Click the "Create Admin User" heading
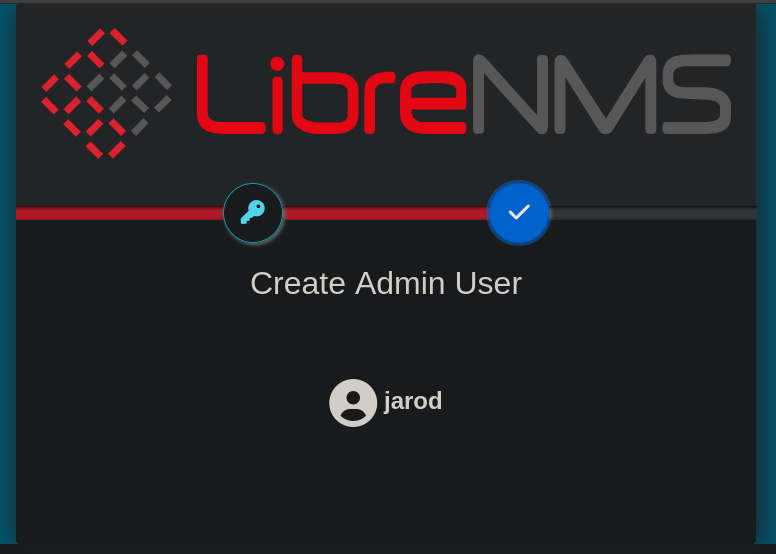Image resolution: width=776 pixels, height=554 pixels. pos(386,283)
